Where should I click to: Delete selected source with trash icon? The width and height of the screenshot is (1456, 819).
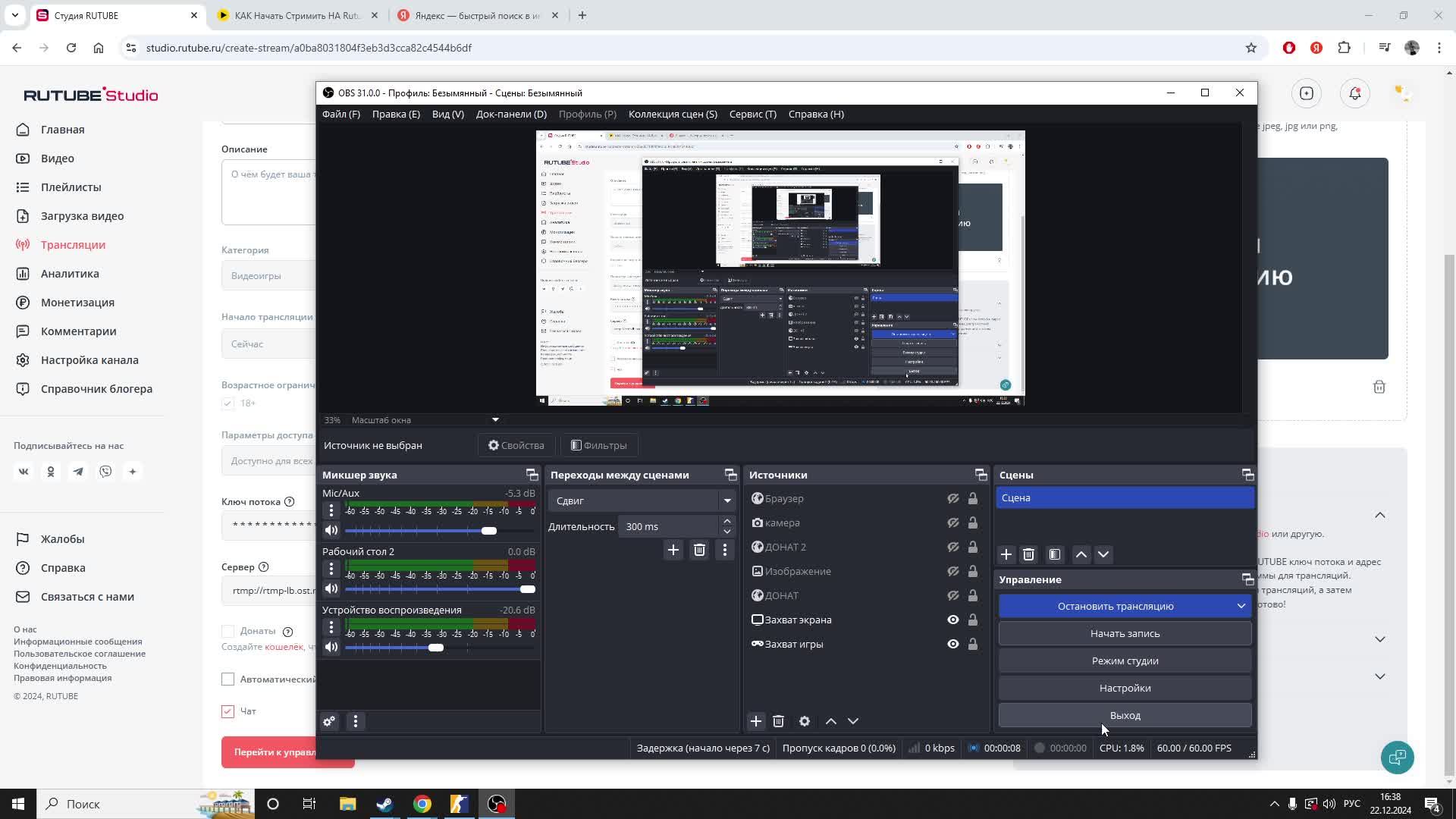pyautogui.click(x=778, y=722)
